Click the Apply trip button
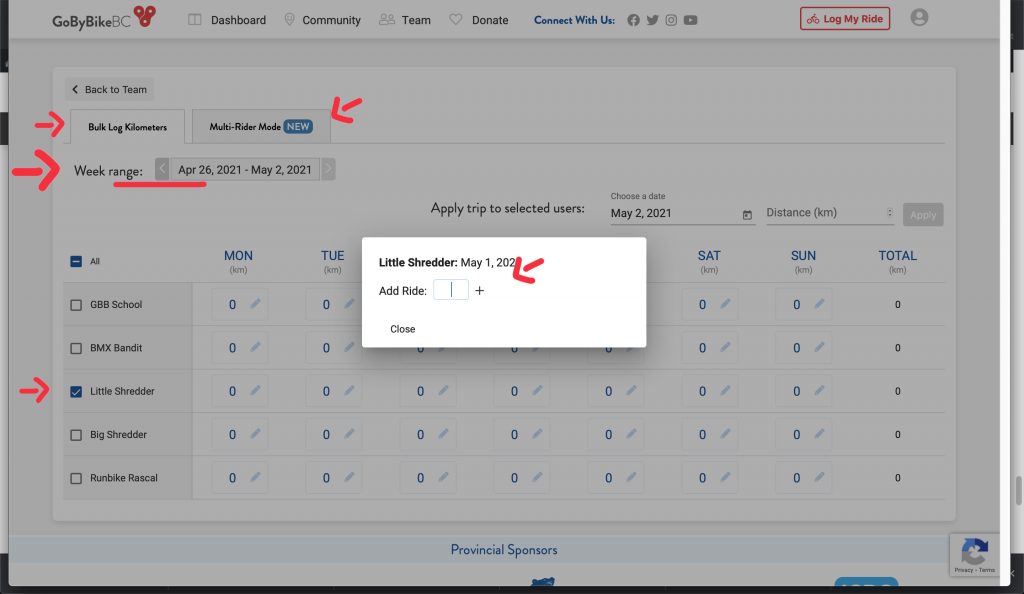1024x594 pixels. click(923, 214)
